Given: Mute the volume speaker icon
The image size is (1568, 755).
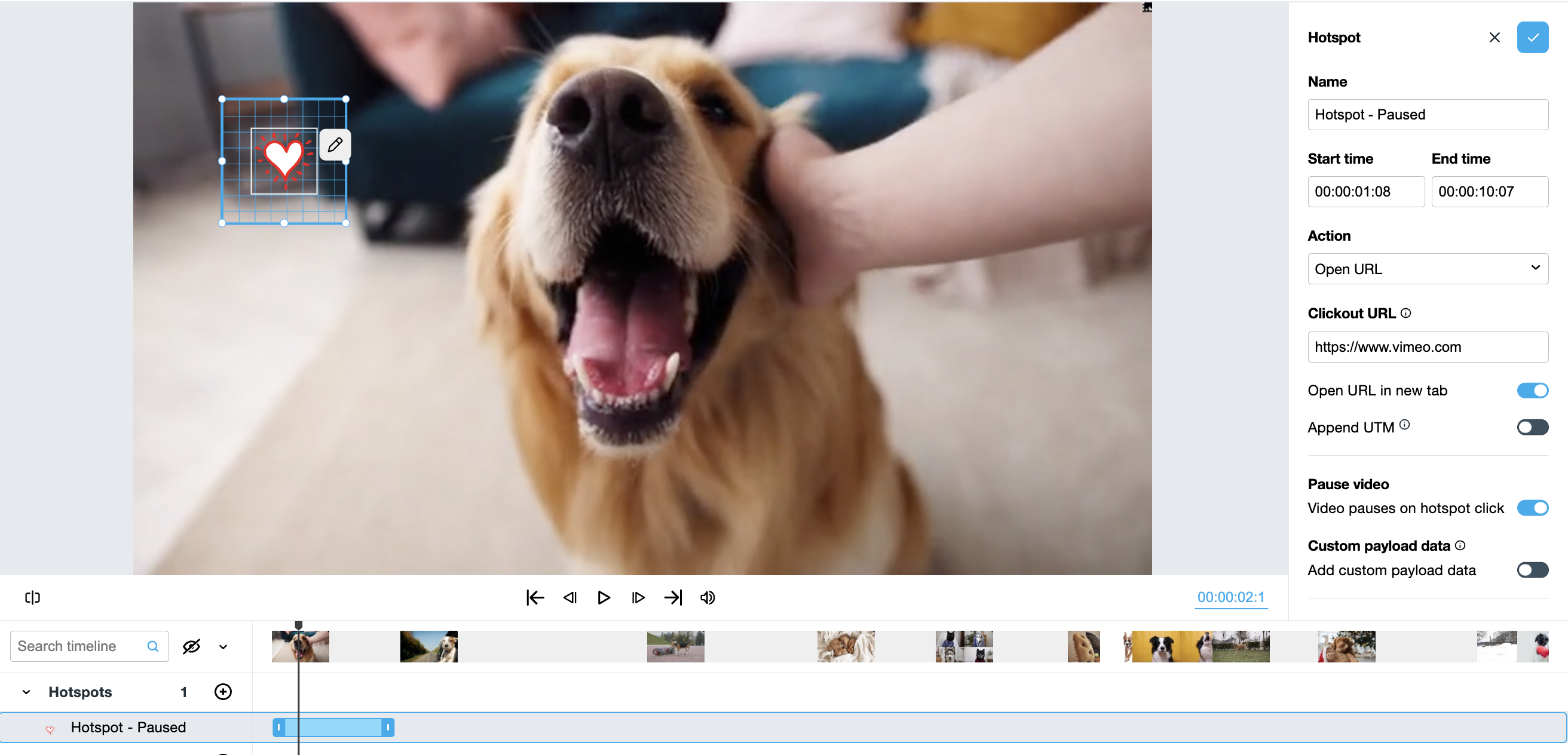Looking at the screenshot, I should (x=708, y=597).
